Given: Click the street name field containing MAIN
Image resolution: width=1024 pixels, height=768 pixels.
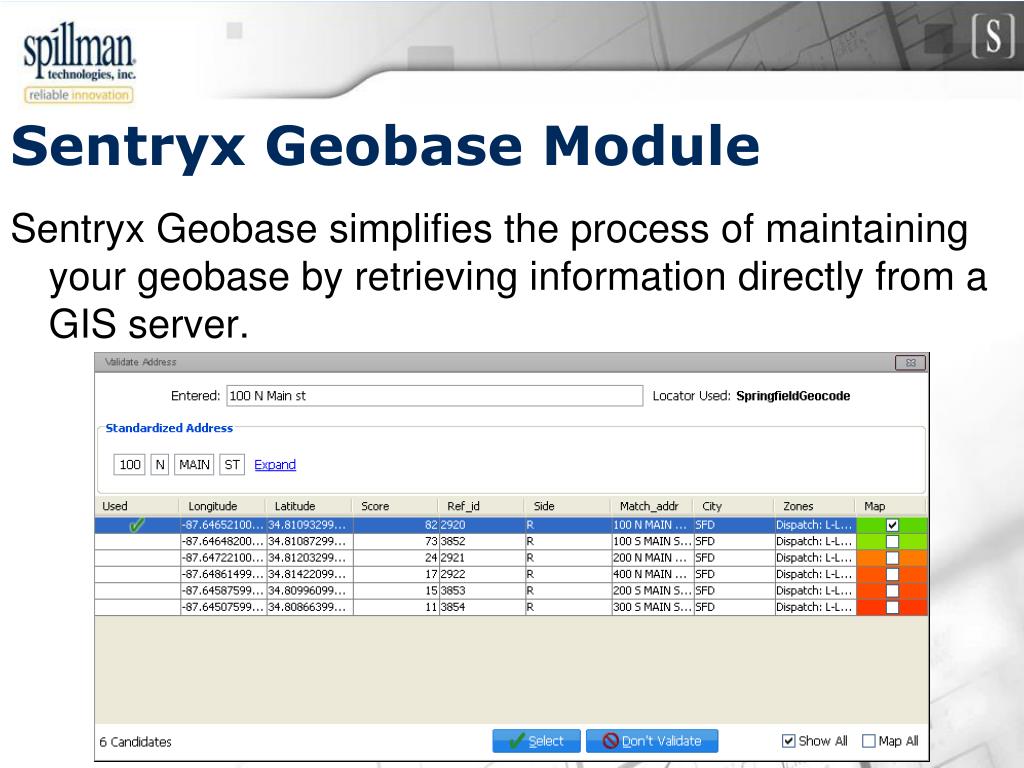Looking at the screenshot, I should click(194, 464).
